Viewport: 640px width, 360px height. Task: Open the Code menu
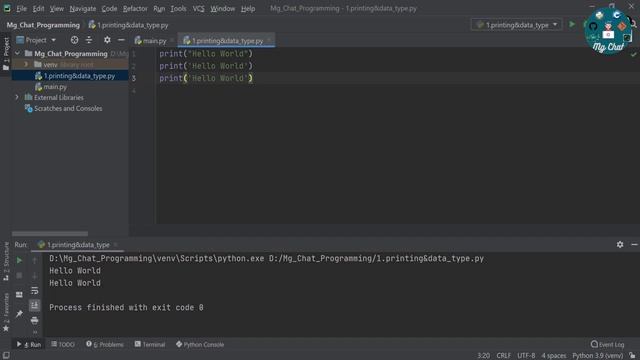point(109,9)
